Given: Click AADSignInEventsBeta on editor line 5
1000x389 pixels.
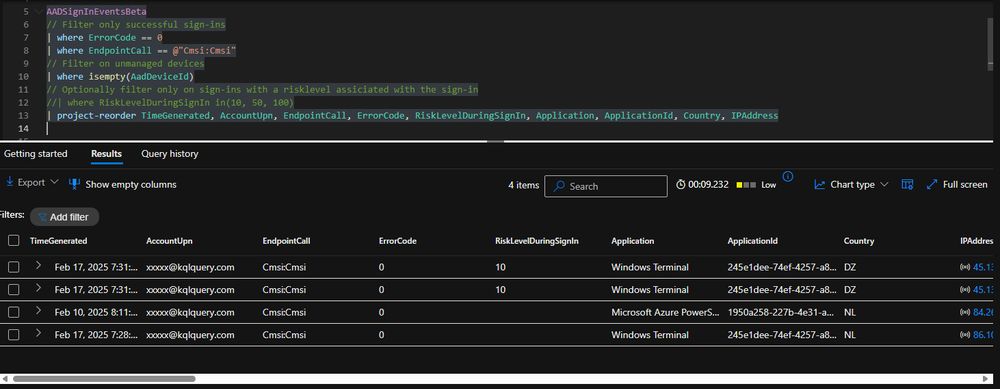Looking at the screenshot, I should point(96,11).
